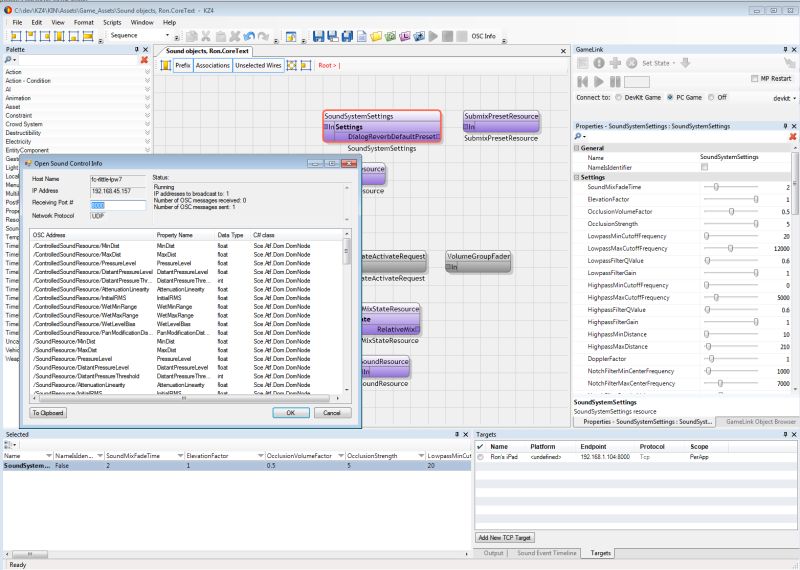
Task: Click the new document page icon
Action: coord(361,36)
